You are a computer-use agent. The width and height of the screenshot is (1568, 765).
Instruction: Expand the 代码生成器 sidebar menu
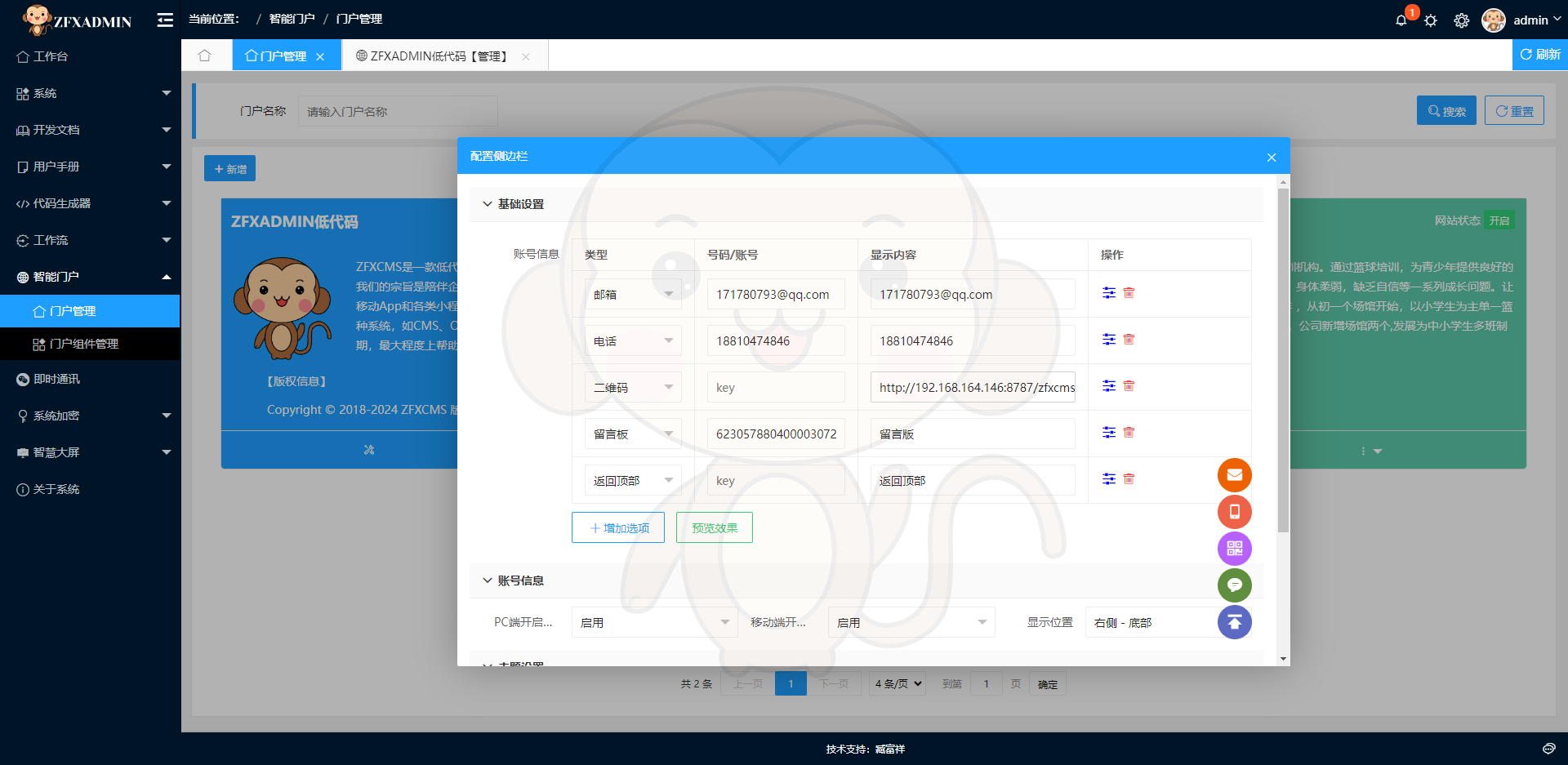coord(90,203)
